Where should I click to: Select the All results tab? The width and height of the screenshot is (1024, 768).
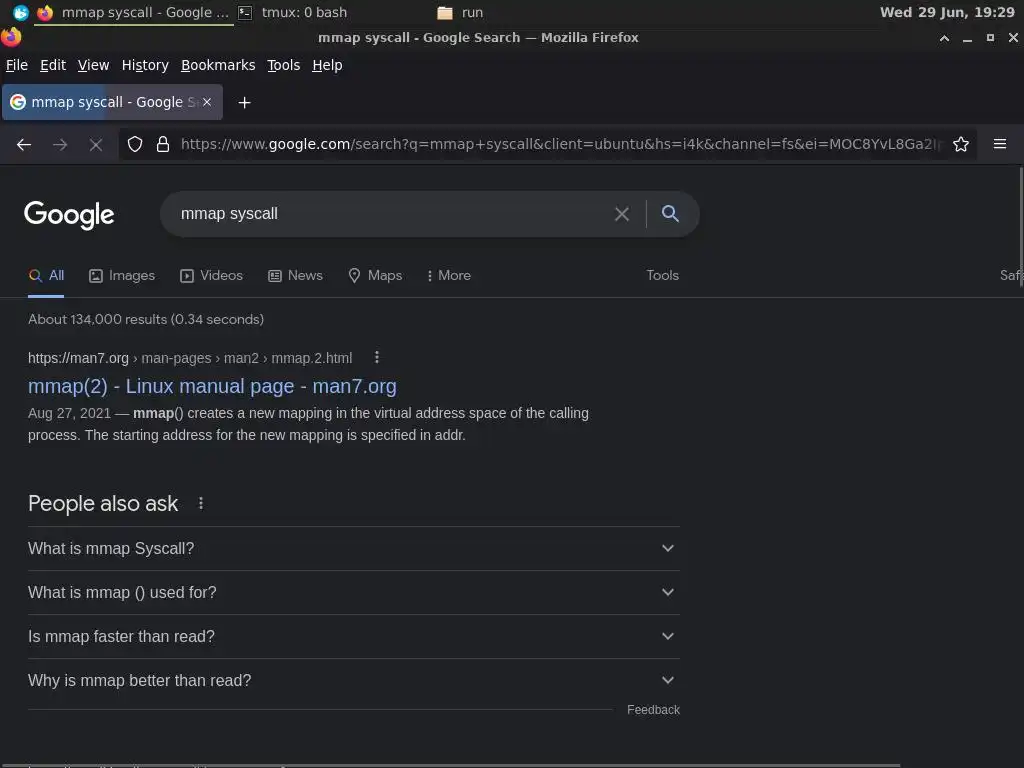46,276
